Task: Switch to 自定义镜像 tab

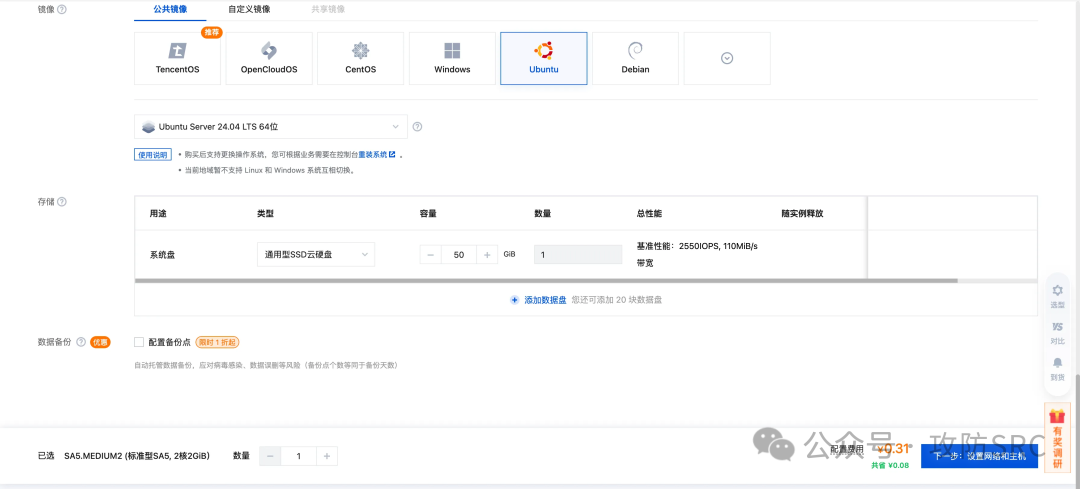Action: [249, 10]
